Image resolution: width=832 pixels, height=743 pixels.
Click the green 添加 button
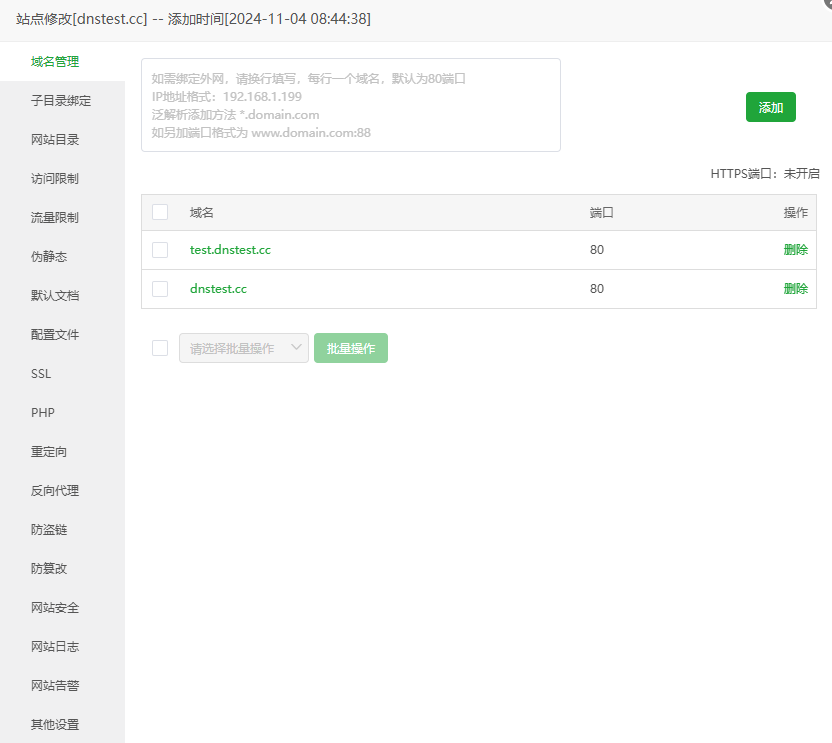click(x=770, y=107)
